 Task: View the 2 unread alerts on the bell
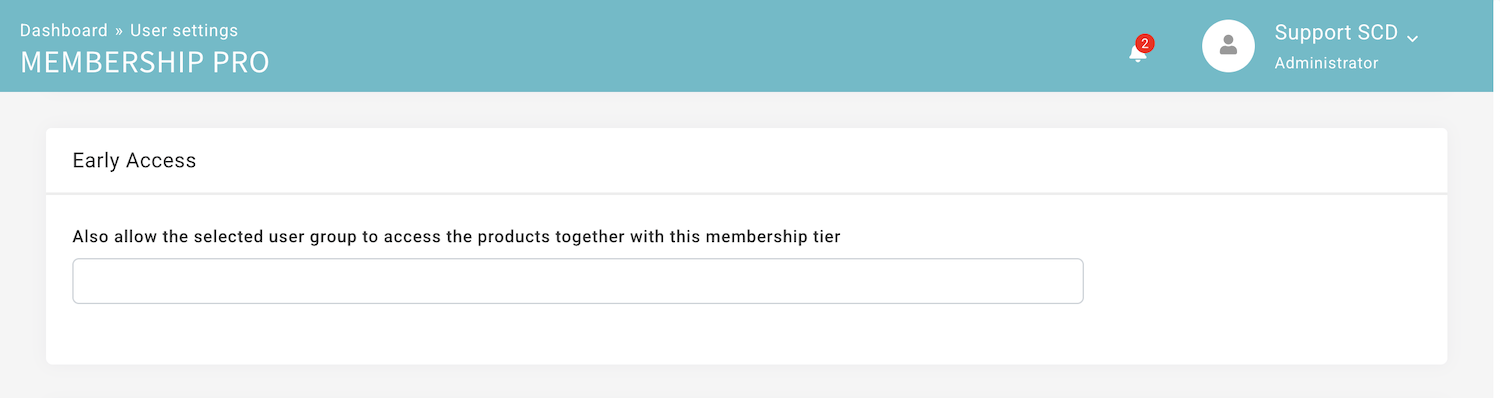1145,43
